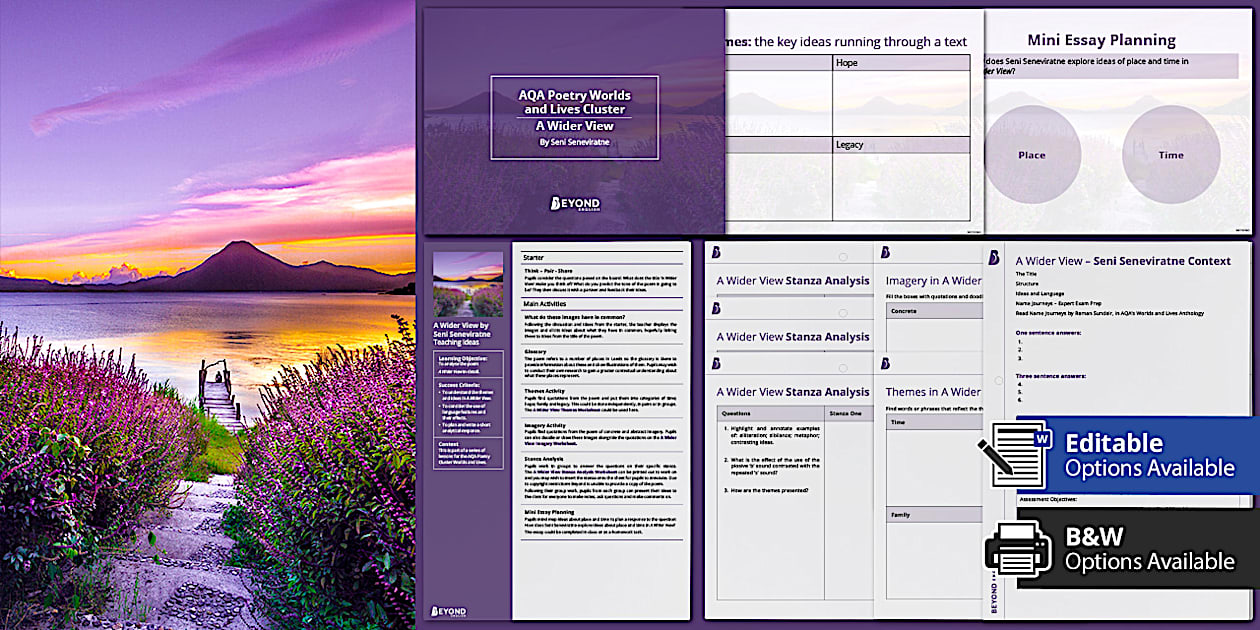Open the Mini Essay Planning slide heading
The image size is (1260, 630).
[x=1101, y=41]
